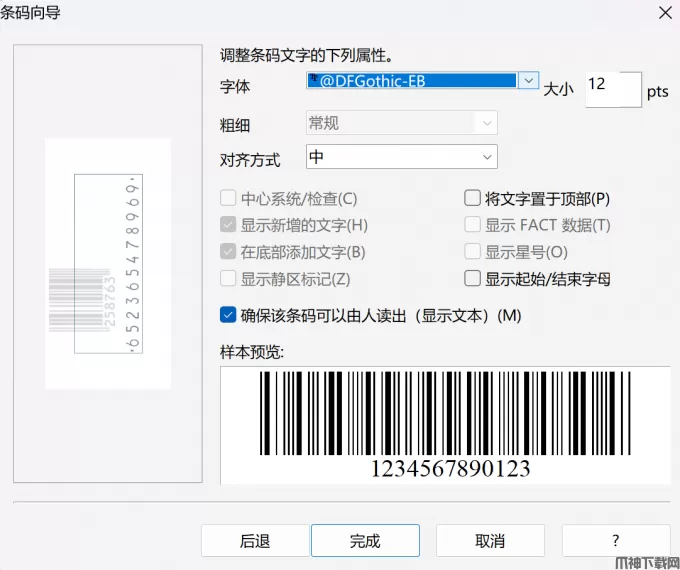This screenshot has width=680, height=570.
Task: Open the 对齐方式 alignment dropdown
Action: click(x=486, y=157)
